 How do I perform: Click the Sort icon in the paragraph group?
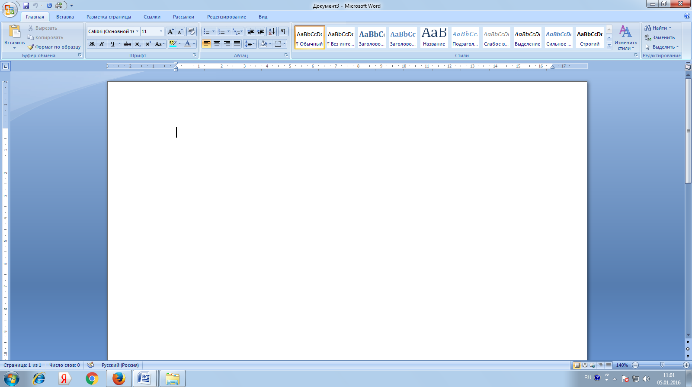272,31
